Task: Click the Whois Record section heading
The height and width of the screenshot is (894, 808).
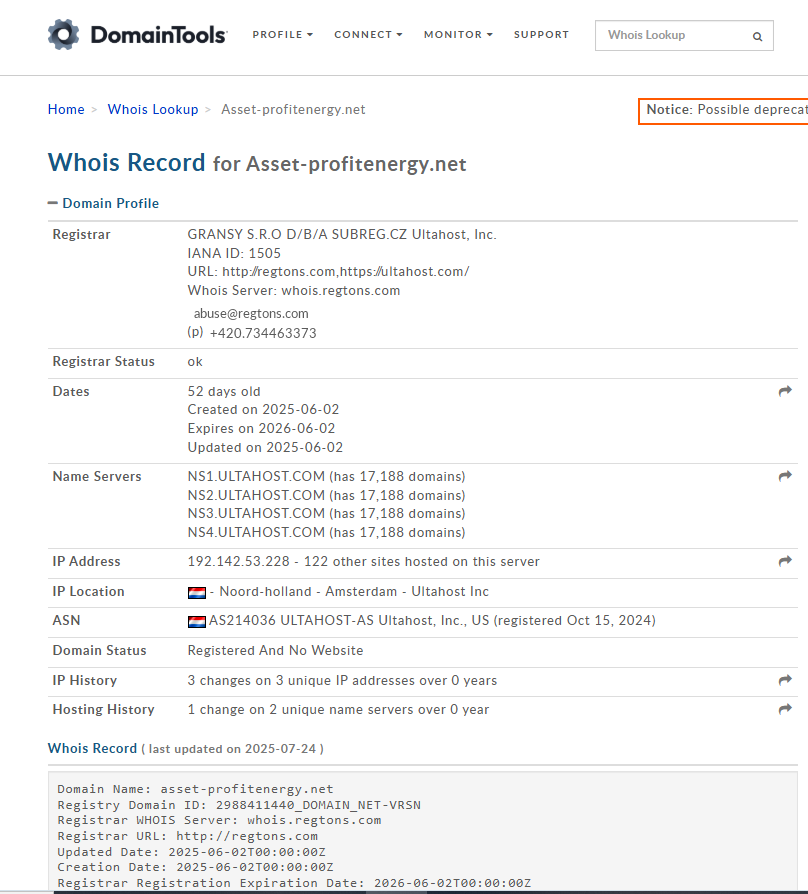Action: point(92,749)
